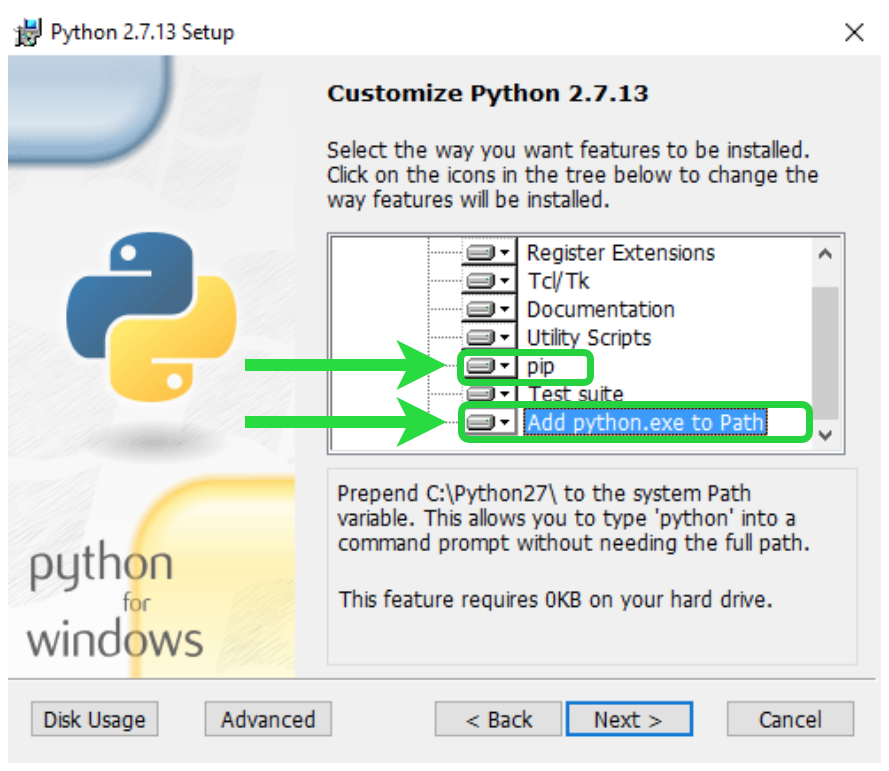The image size is (889, 771).
Task: Click the Add python.exe to Path drive icon
Action: point(481,422)
